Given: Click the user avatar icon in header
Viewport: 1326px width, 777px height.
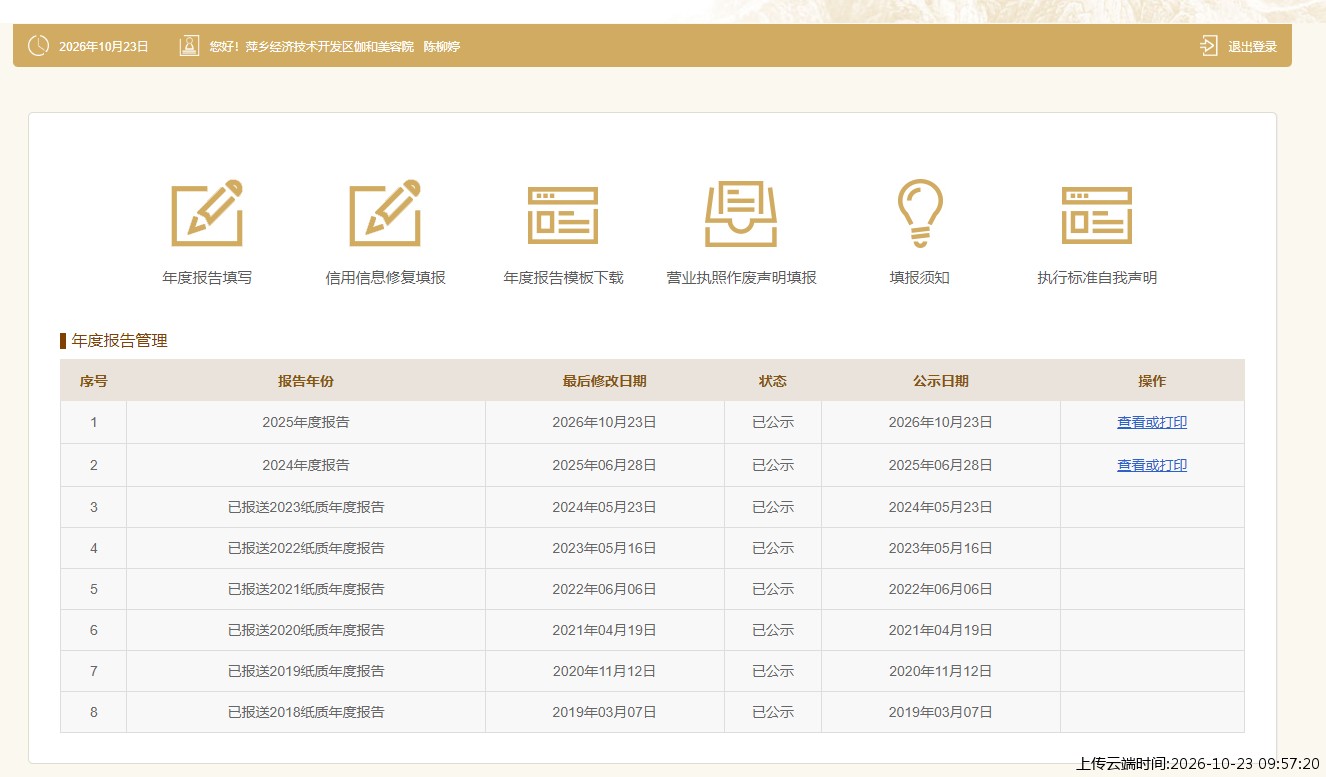Looking at the screenshot, I should 189,46.
